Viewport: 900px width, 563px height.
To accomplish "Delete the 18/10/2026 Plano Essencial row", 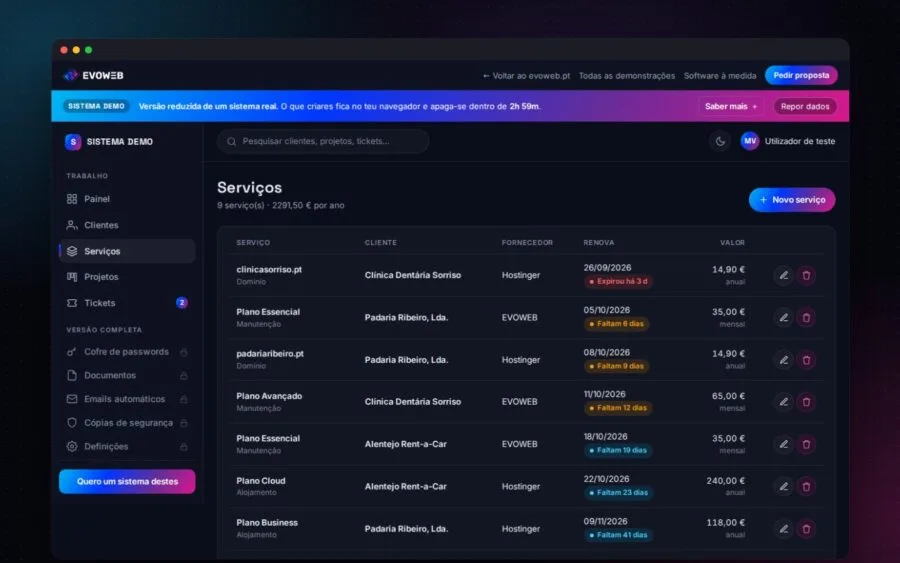I will pos(806,444).
